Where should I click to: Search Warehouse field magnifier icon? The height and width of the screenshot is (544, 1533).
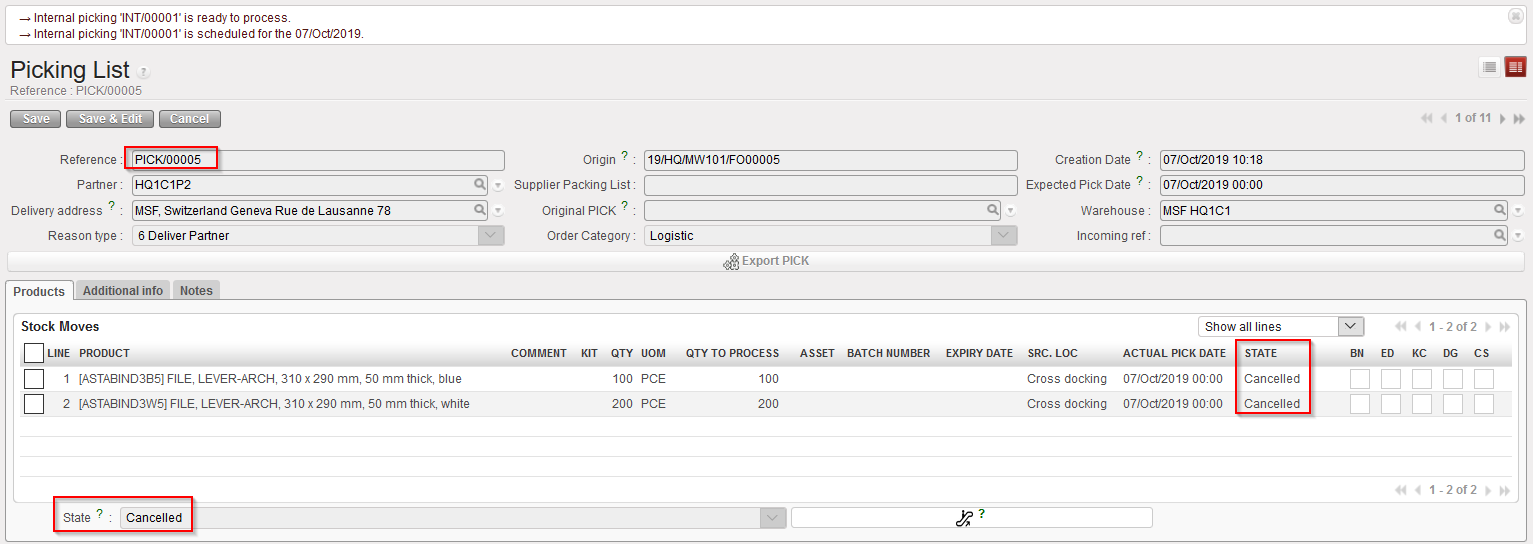pyautogui.click(x=1500, y=210)
